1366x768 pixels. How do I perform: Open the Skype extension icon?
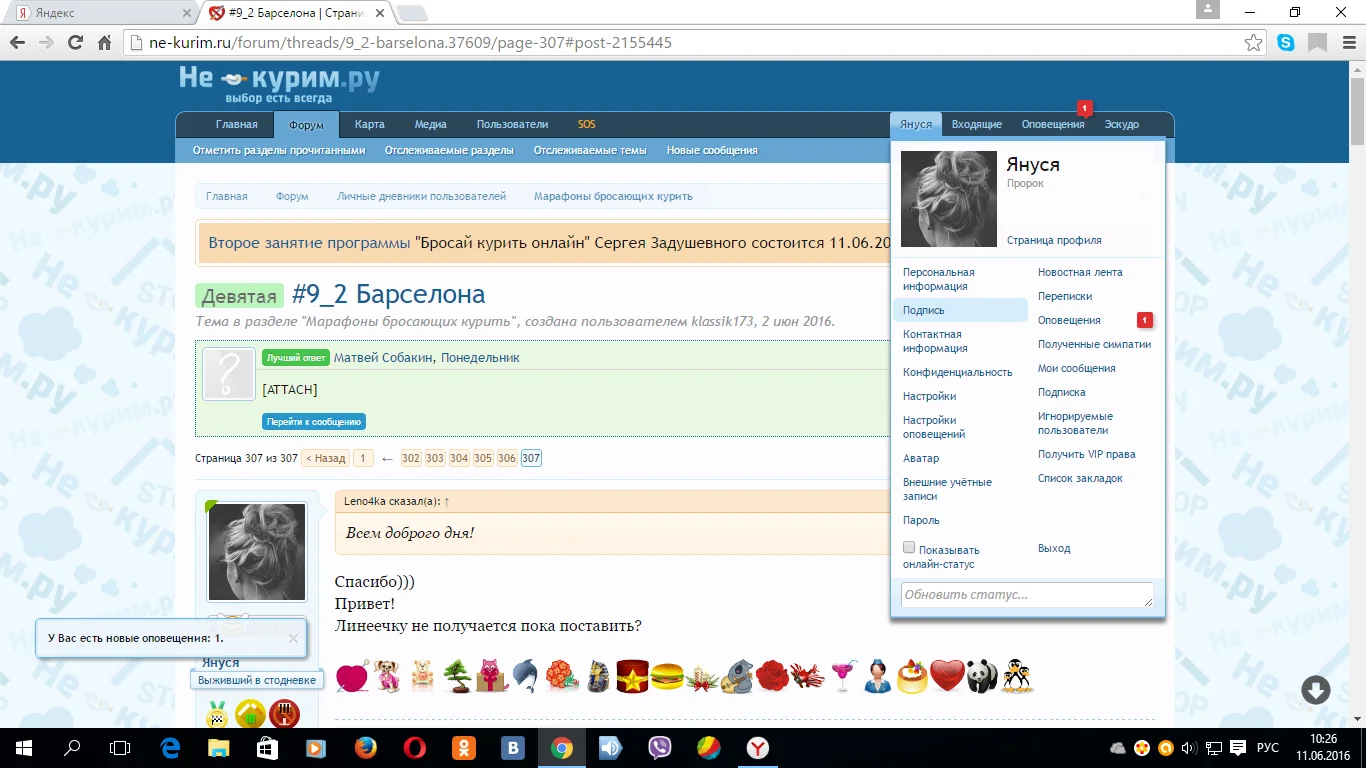coord(1286,43)
